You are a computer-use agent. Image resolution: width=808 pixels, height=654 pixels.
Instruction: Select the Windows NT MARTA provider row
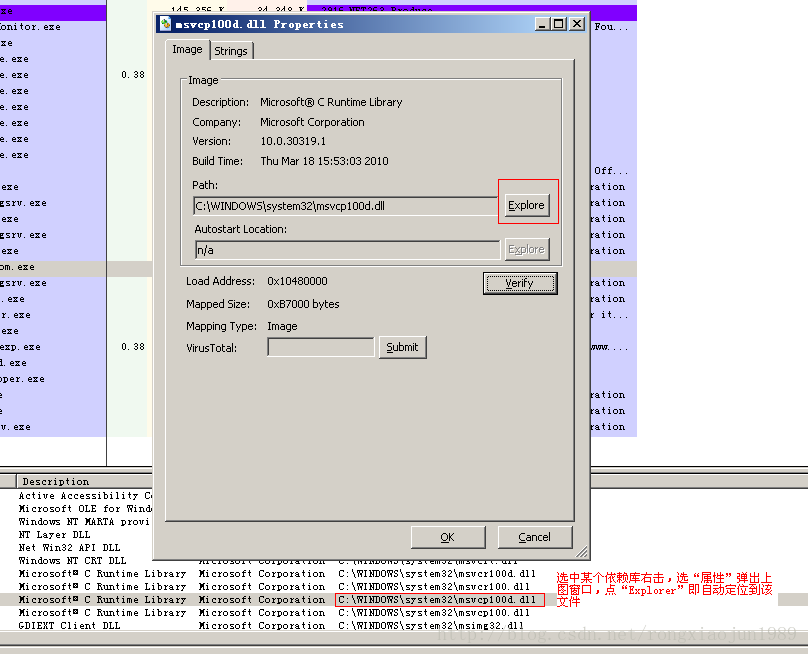click(x=84, y=522)
